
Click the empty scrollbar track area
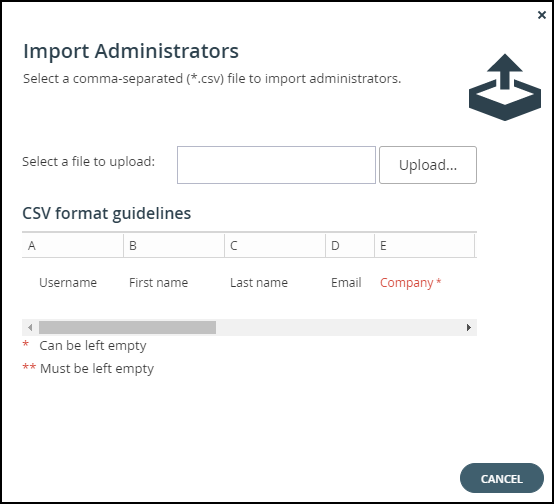pos(338,327)
